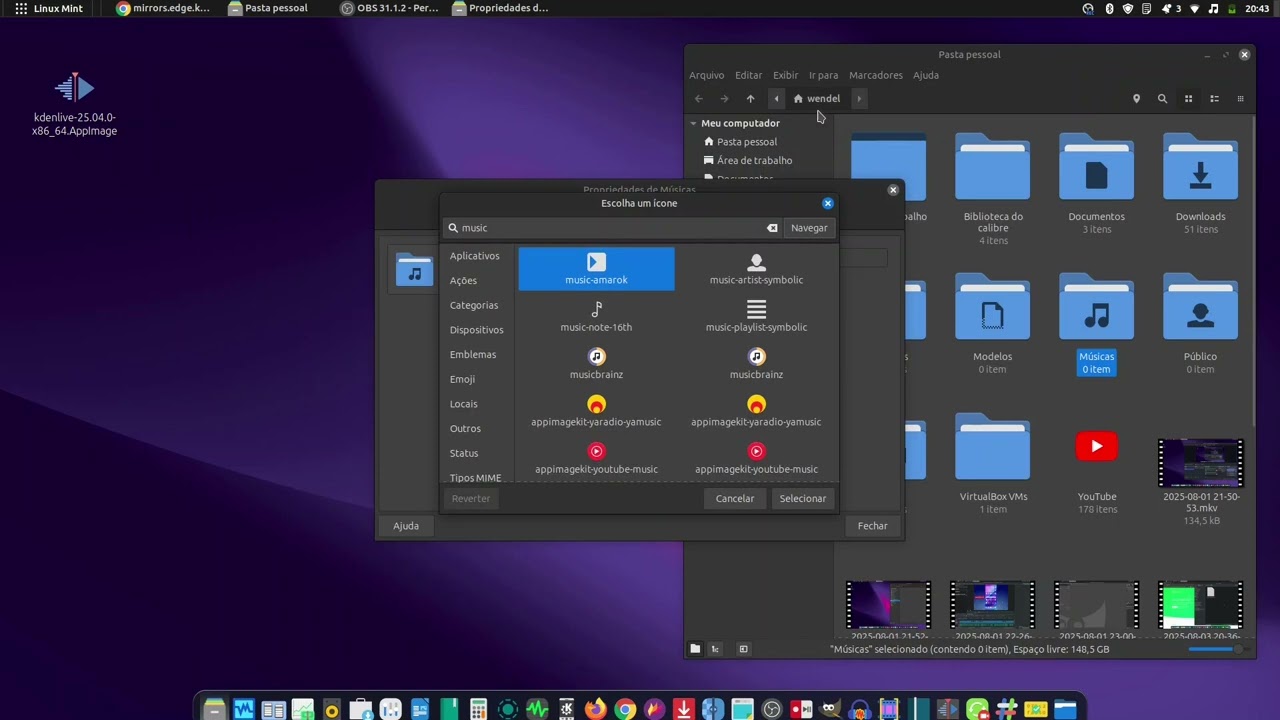The image size is (1280, 720).
Task: Open the Ir para menu
Action: [x=823, y=75]
